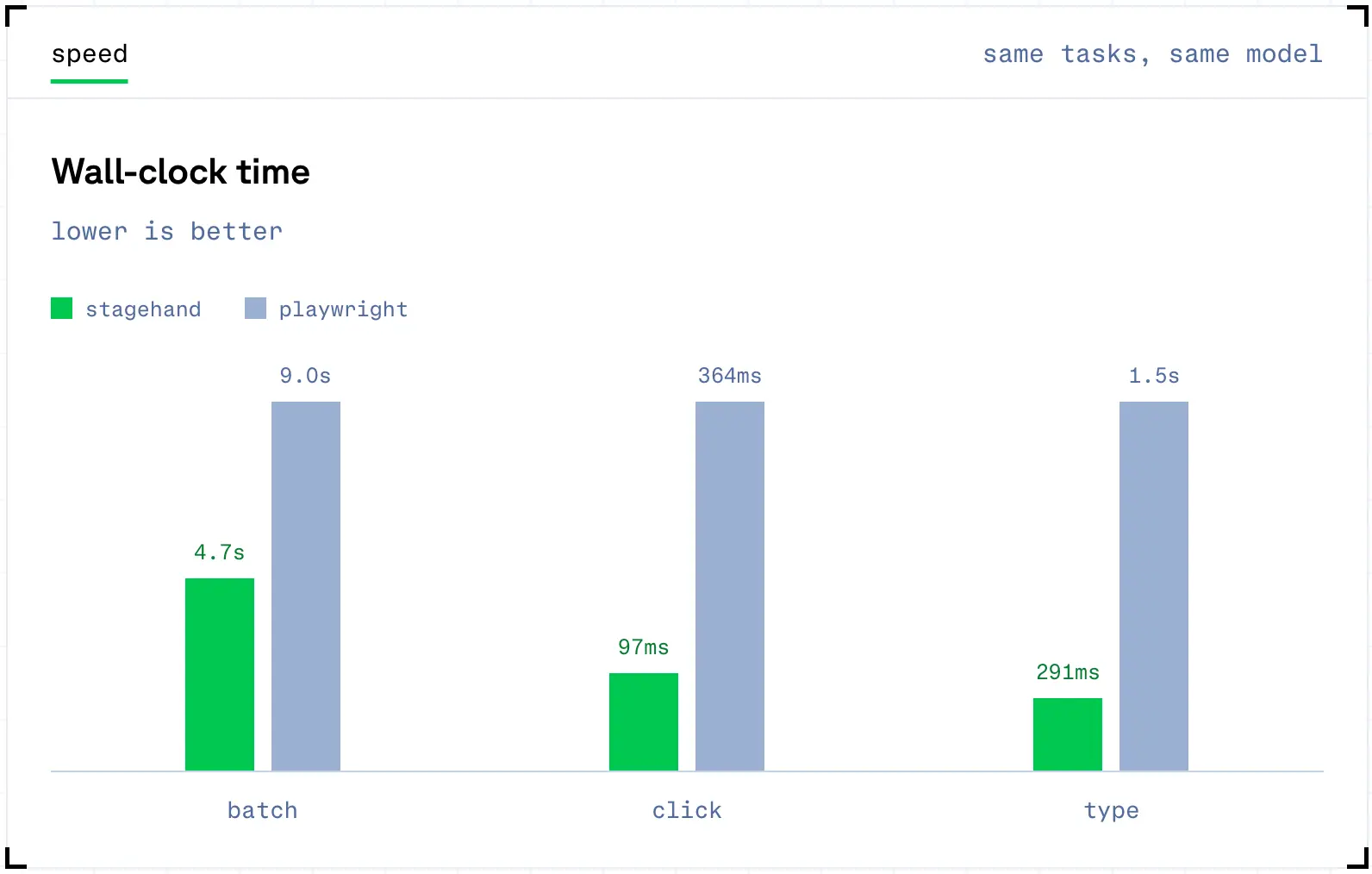This screenshot has height=874, width=1372.
Task: Click the green stagehand legend swatch
Action: pos(62,309)
